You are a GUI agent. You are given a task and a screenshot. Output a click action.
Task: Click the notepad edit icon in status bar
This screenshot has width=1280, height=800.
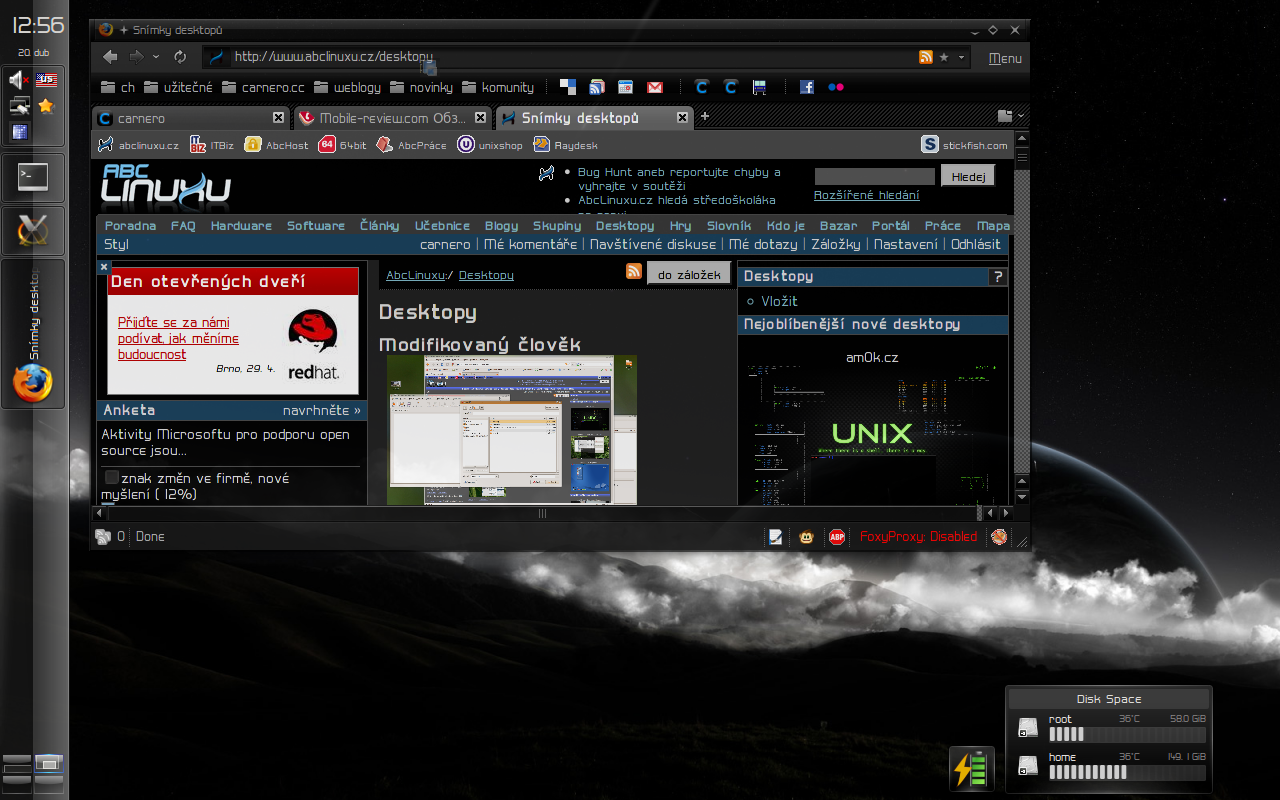[x=775, y=537]
